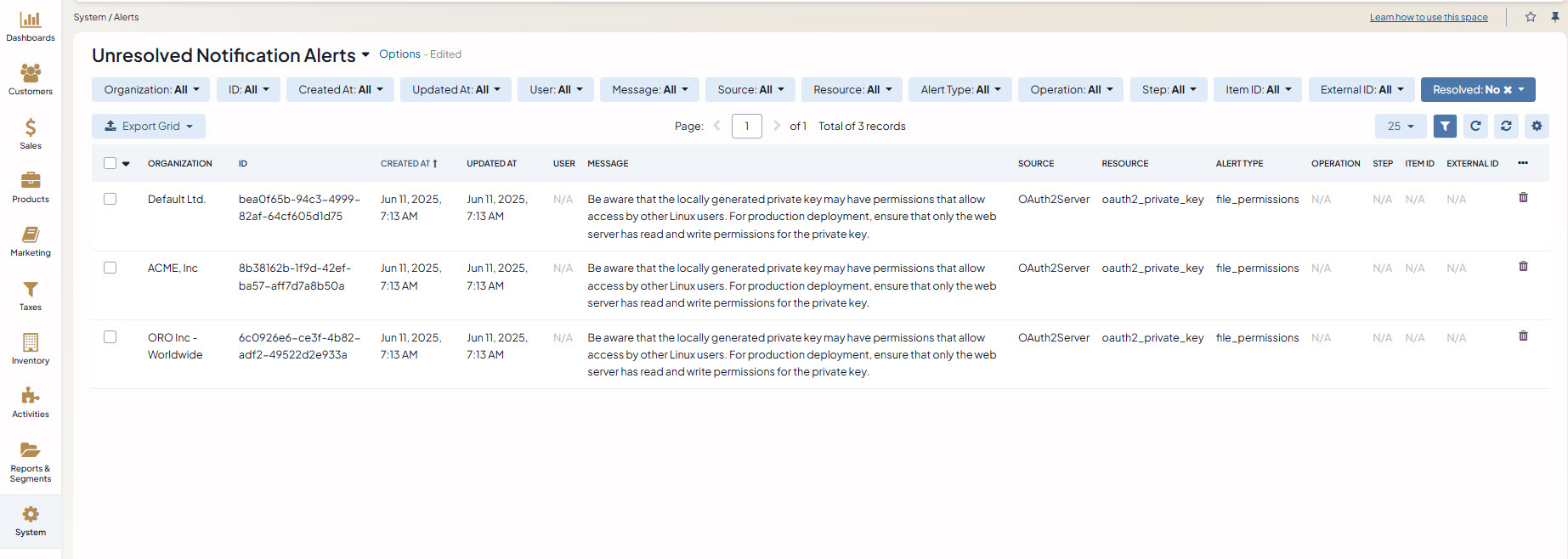Delete the Default Ltd. alert row
Image resolution: width=1568 pixels, height=559 pixels.
tap(1523, 198)
